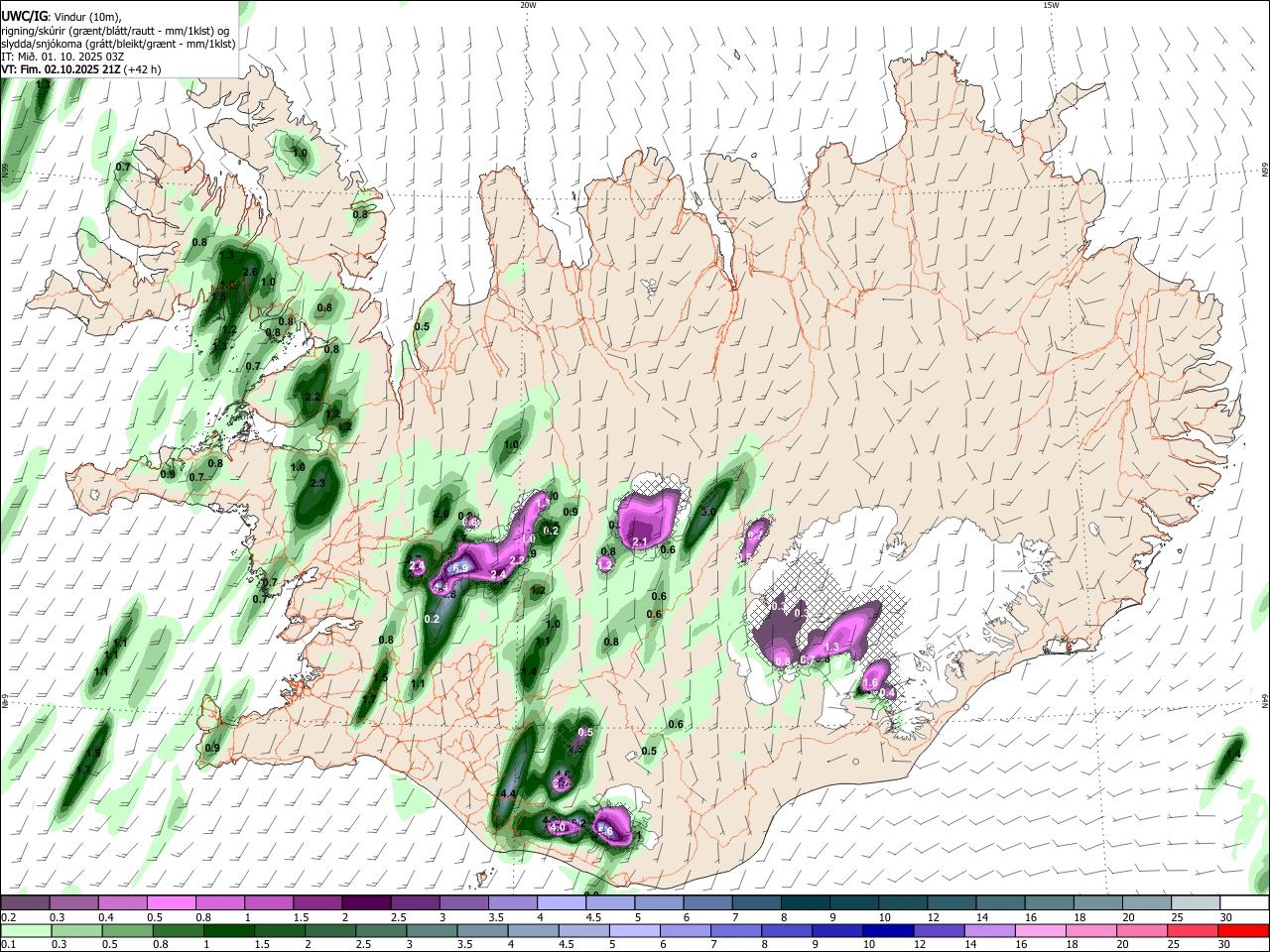The height and width of the screenshot is (952, 1270).
Task: Select the darkest purple 2 mm snow swatch
Action: tap(366, 903)
